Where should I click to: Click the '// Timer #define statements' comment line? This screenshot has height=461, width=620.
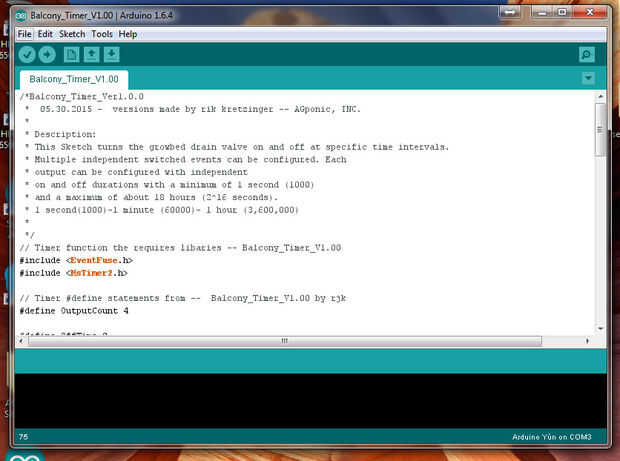click(x=183, y=299)
